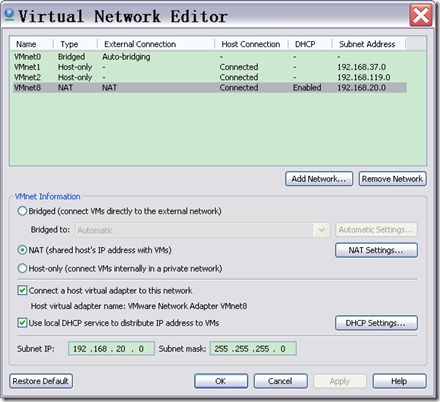Click the Add Network button
Viewport: 440px width, 402px height.
coord(319,179)
